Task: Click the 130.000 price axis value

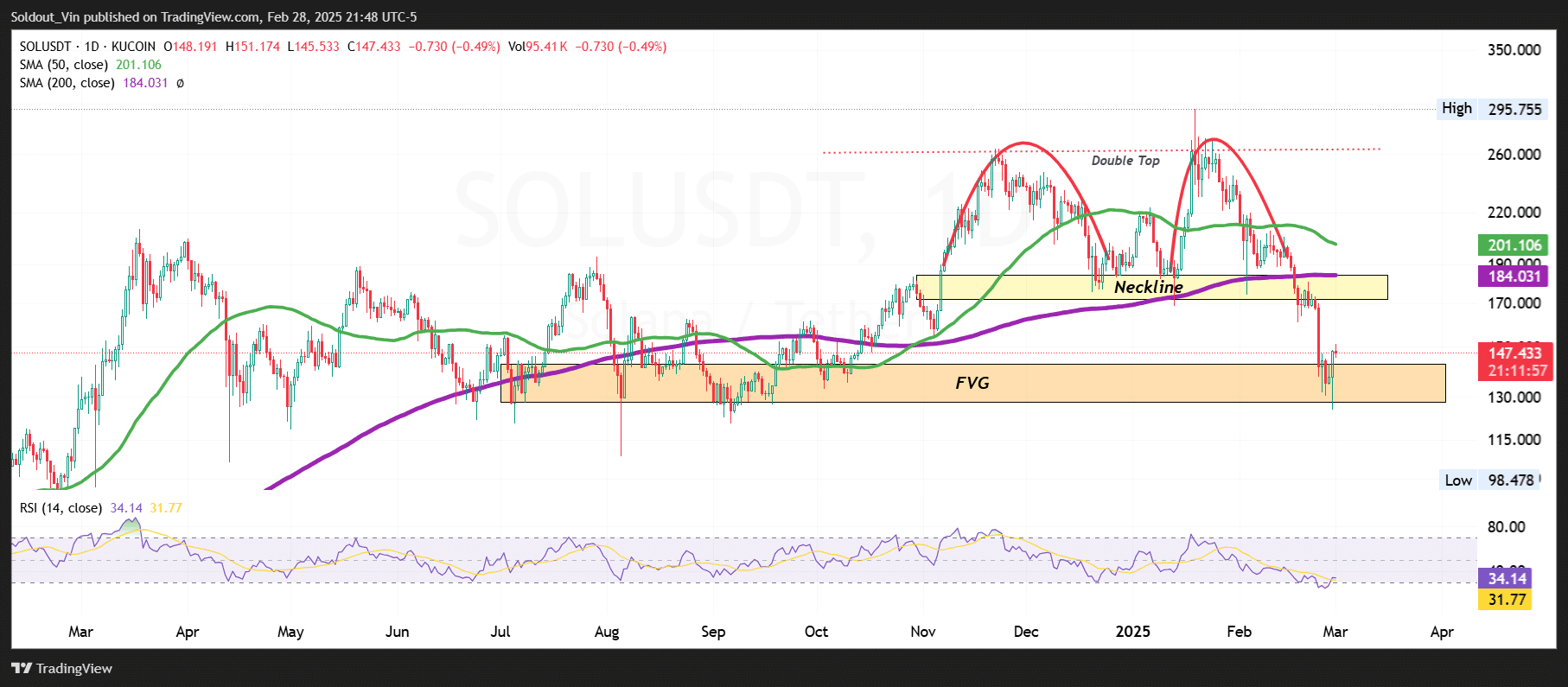Action: [x=1514, y=398]
